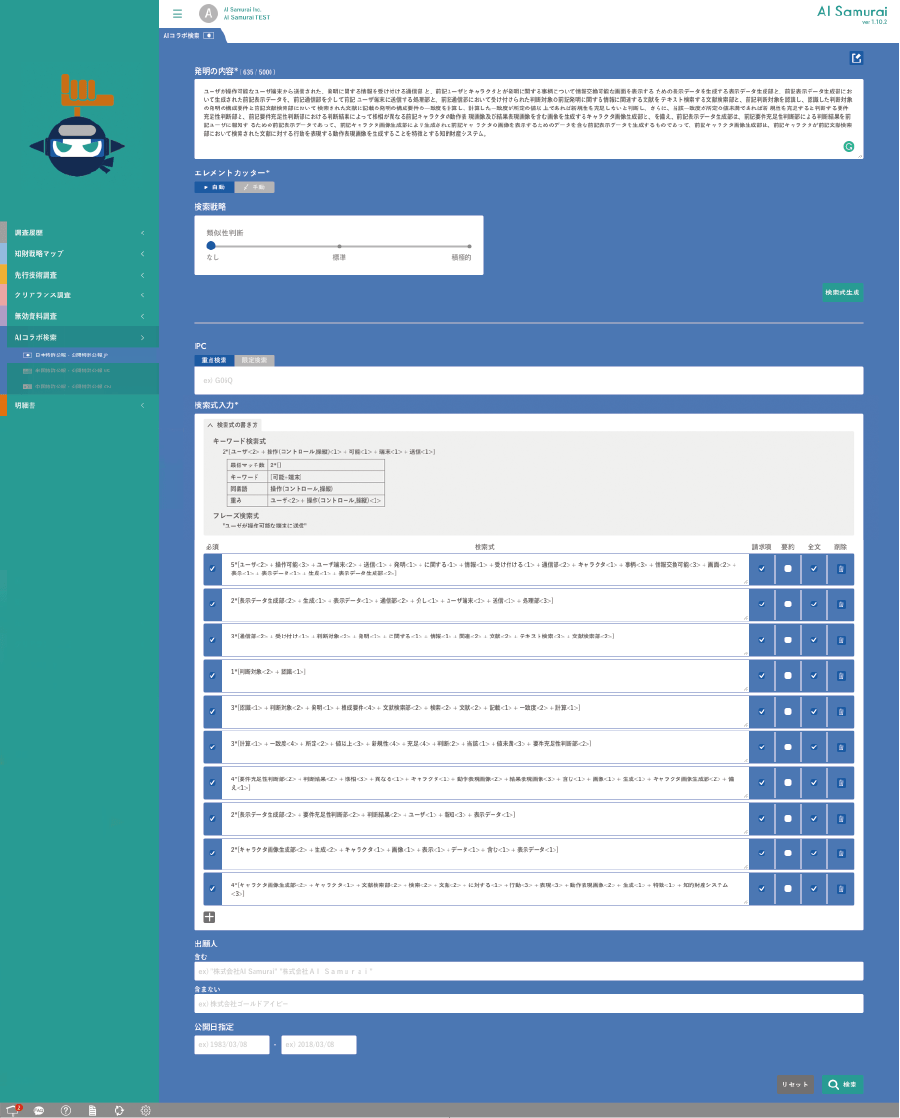Click the plus icon to add formula row
This screenshot has width=900, height=1118.
pos(209,916)
